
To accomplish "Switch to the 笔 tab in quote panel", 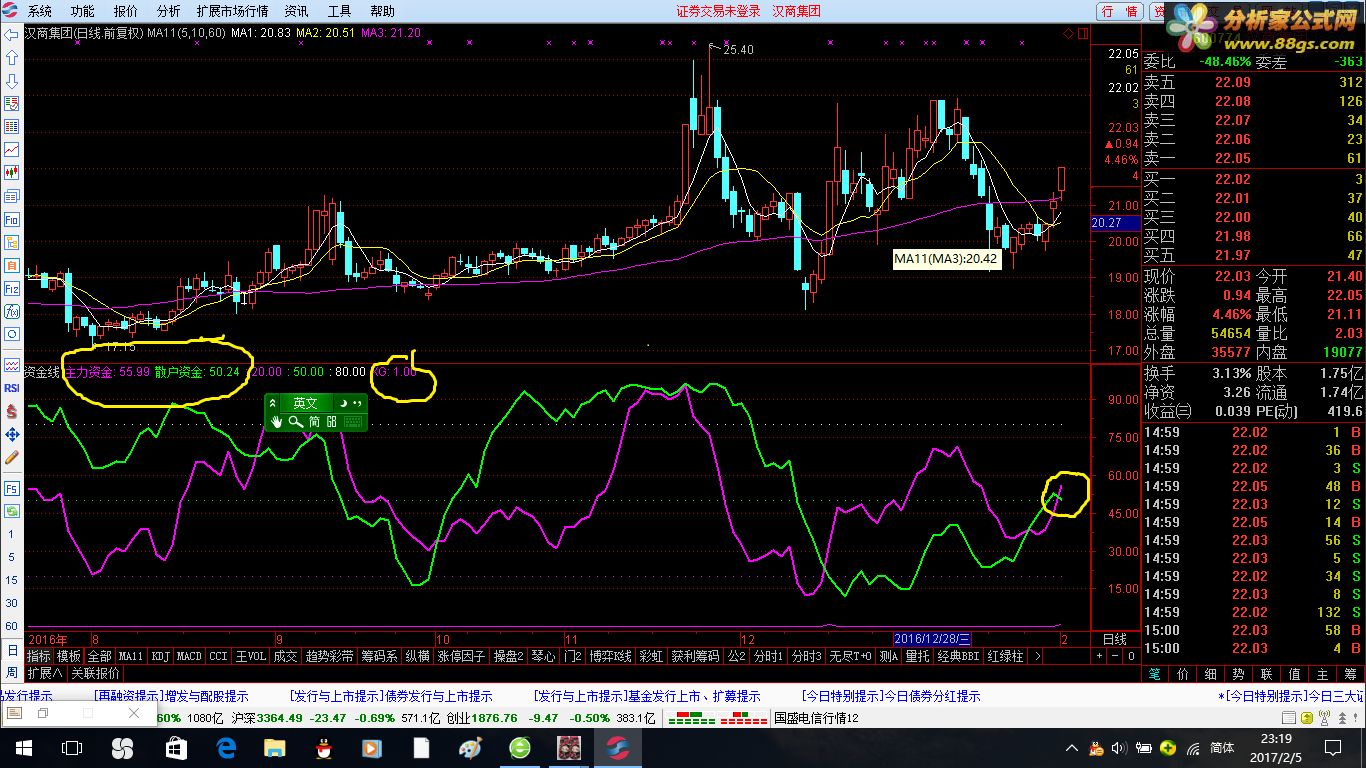I will pos(1155,674).
